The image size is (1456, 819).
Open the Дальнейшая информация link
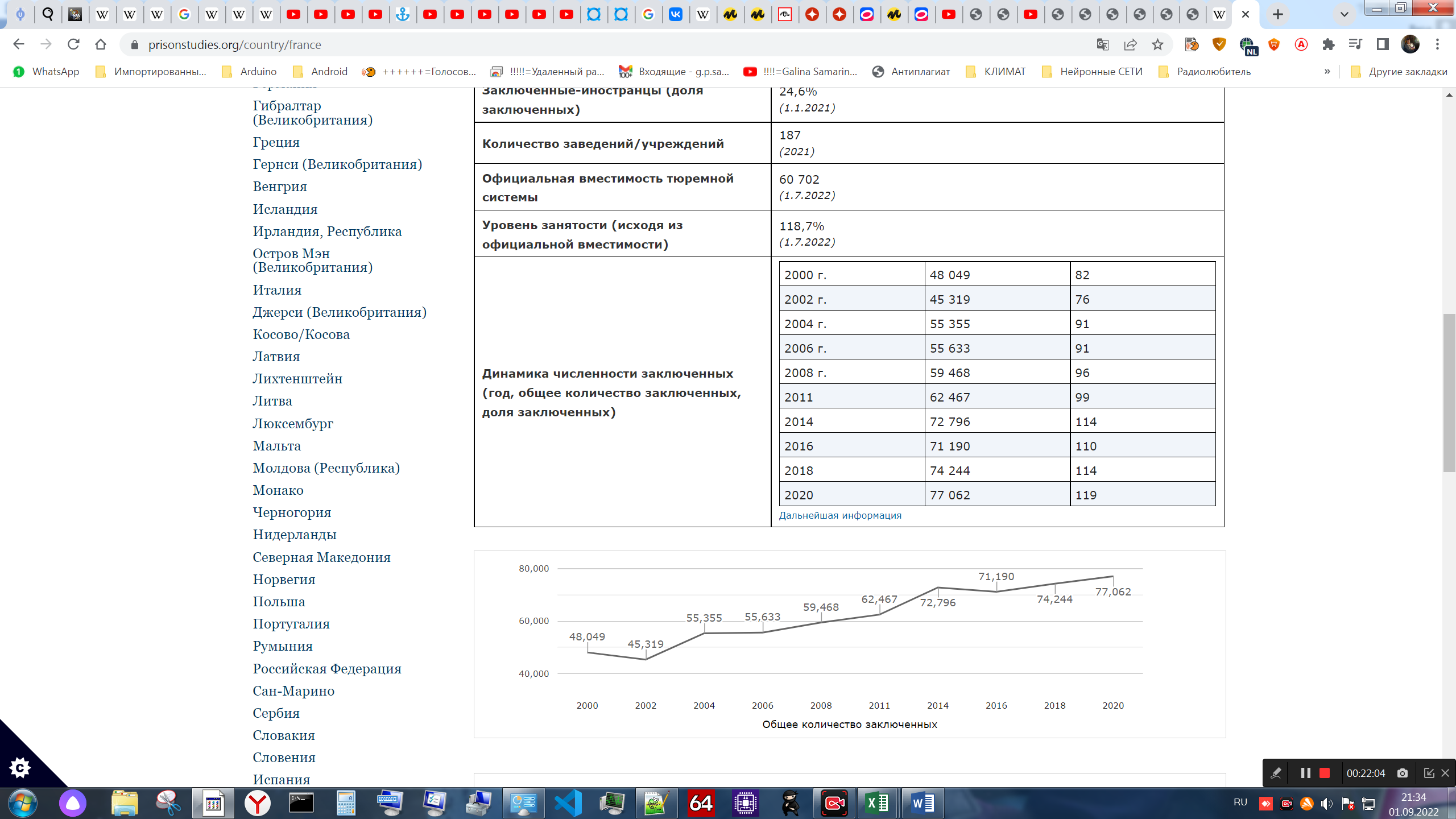840,515
